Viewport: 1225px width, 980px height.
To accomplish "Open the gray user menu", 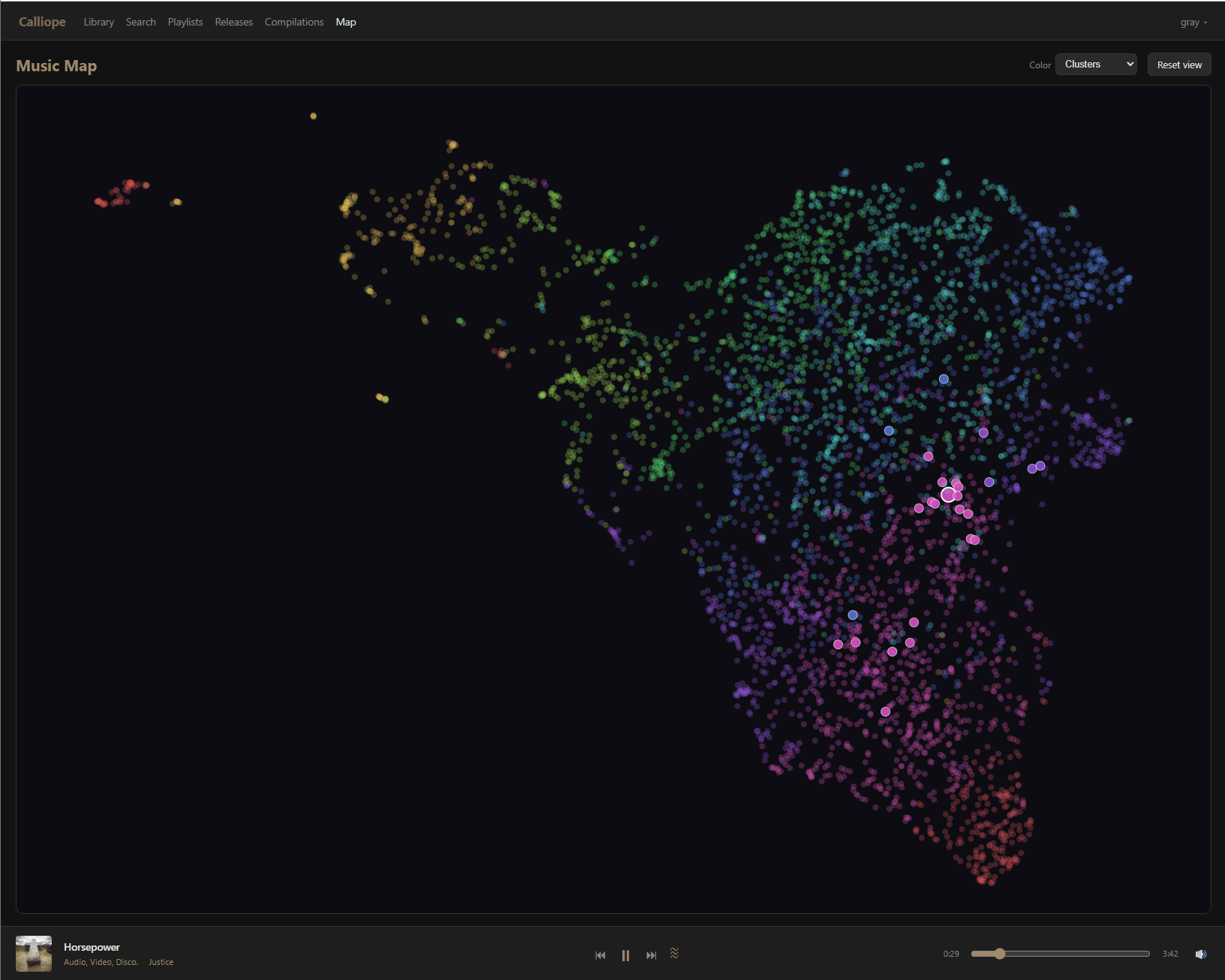I will [x=1193, y=23].
